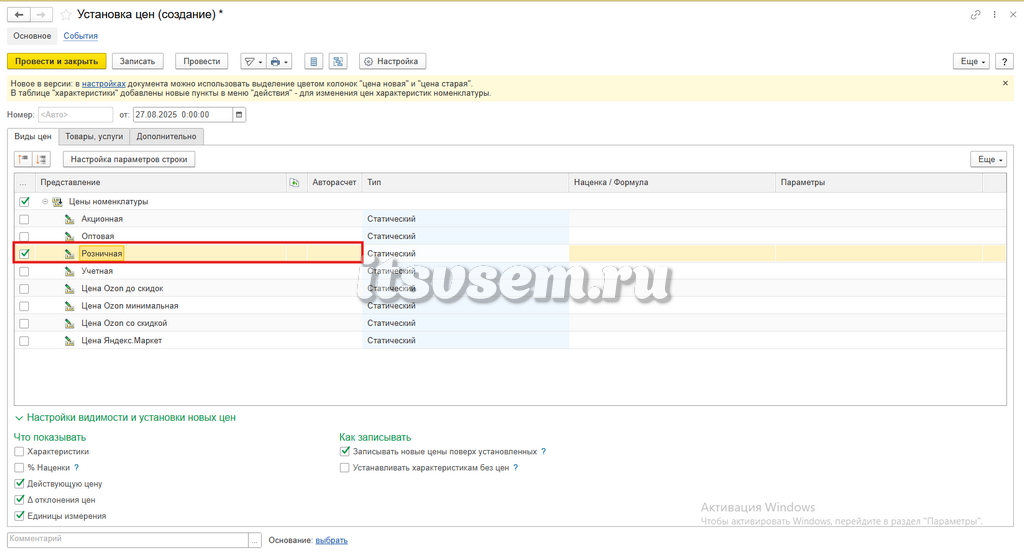Screen dimensions: 1024x555
Task: Move the row up icon
Action: 24,159
